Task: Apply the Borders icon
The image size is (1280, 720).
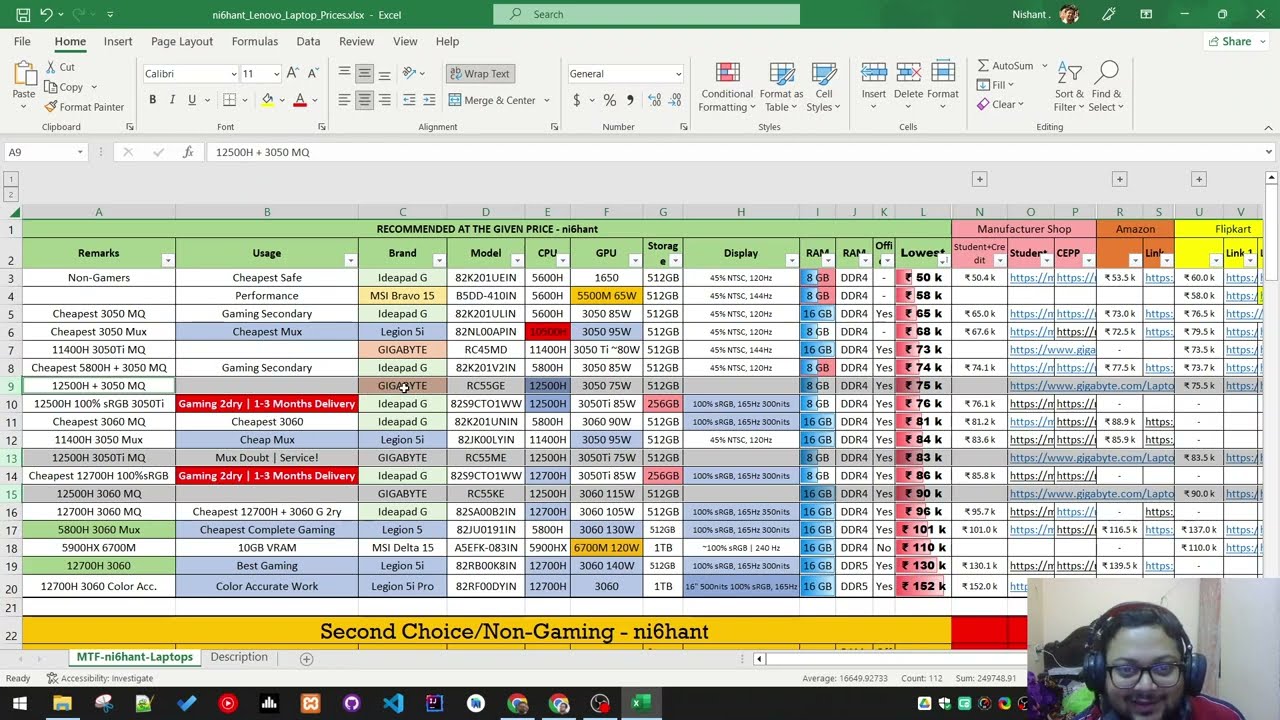Action: point(229,100)
